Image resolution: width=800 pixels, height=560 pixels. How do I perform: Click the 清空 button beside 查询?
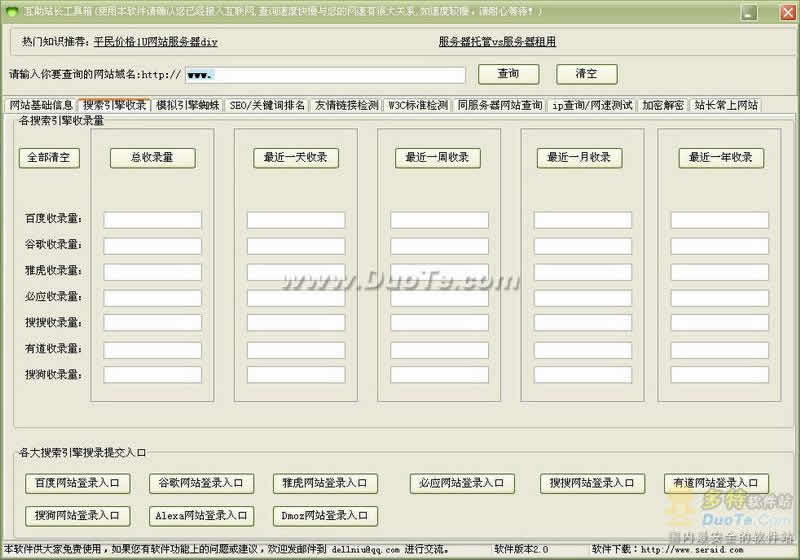click(586, 75)
